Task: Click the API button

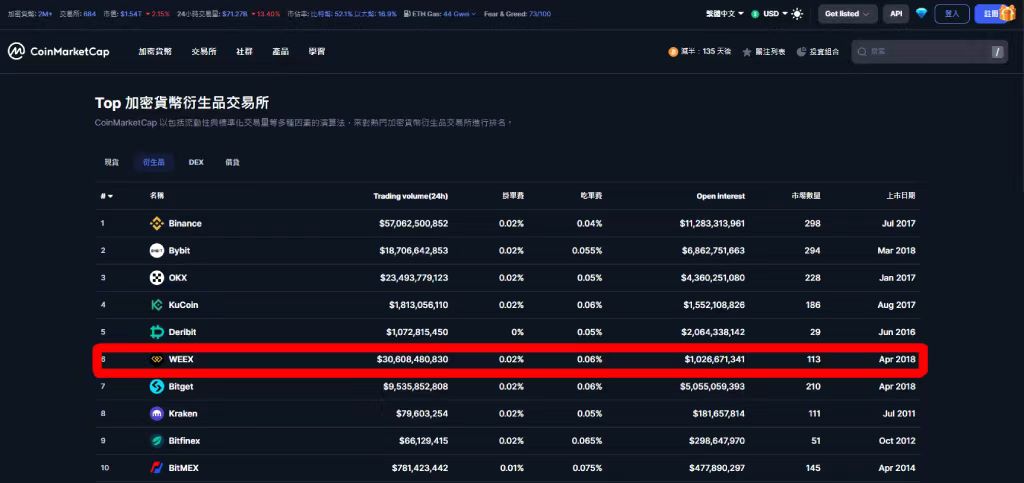Action: [x=896, y=14]
